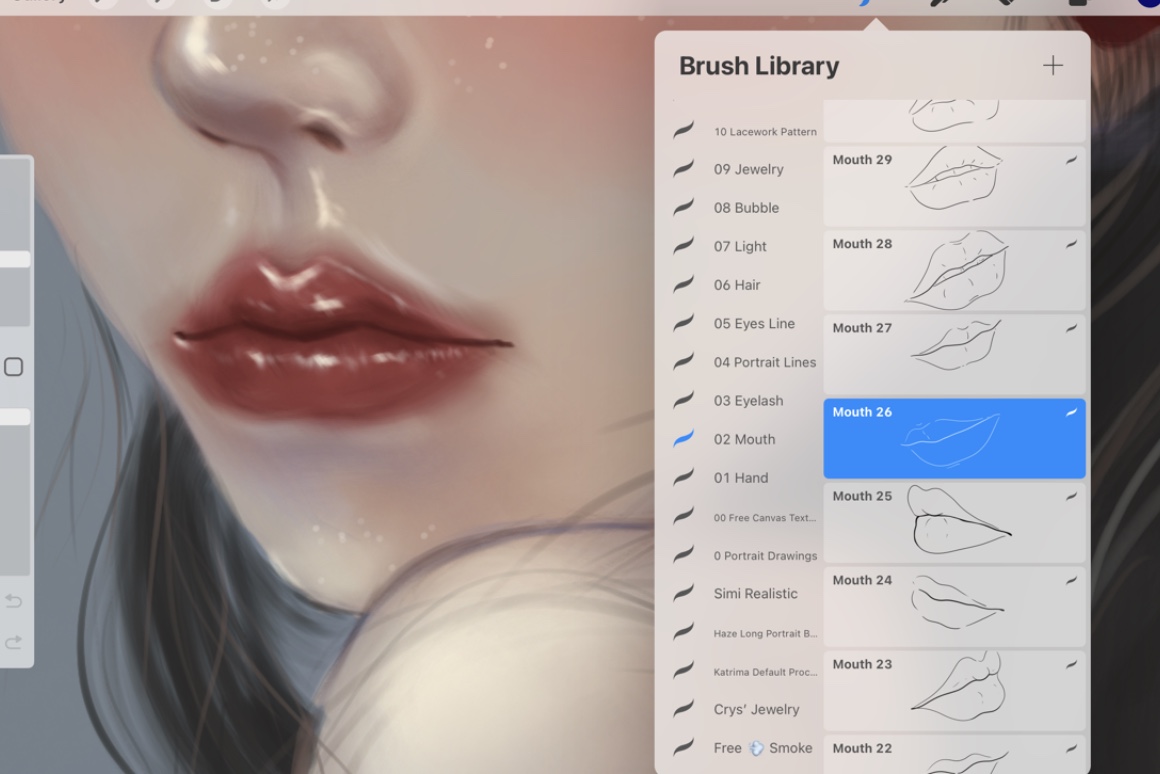Viewport: 1160px width, 774px height.
Task: Click brush stroke icon beside Free Smoke
Action: (x=684, y=746)
